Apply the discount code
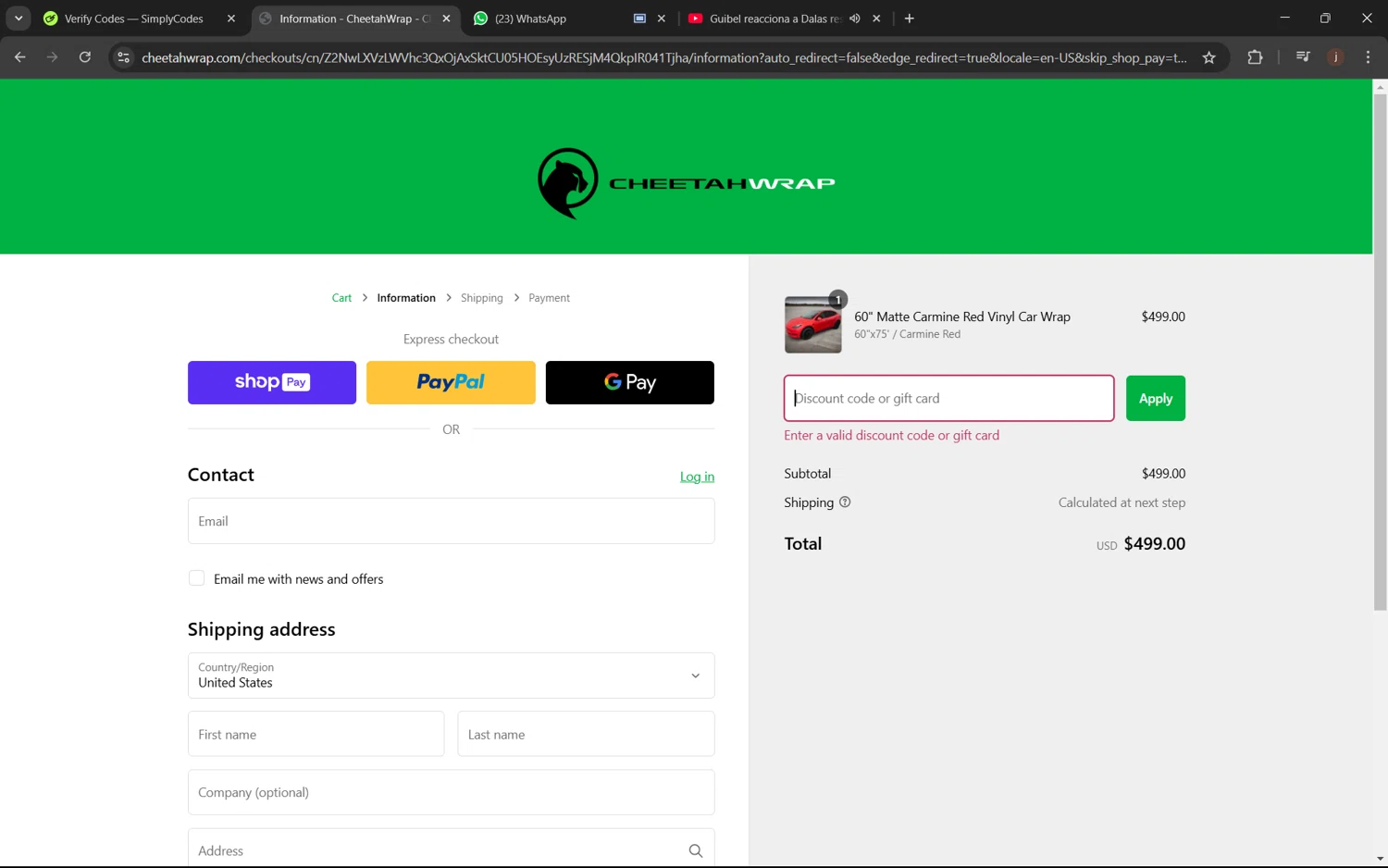The width and height of the screenshot is (1388, 868). (x=1155, y=398)
